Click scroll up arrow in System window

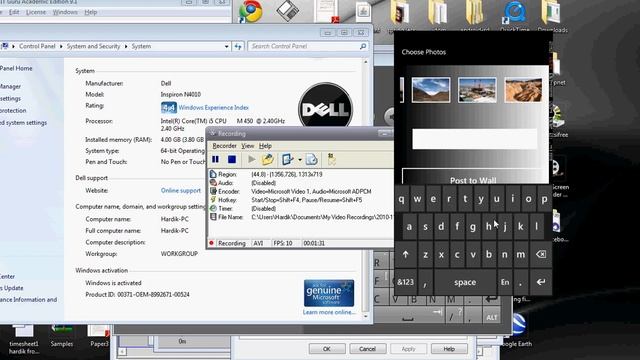365,62
